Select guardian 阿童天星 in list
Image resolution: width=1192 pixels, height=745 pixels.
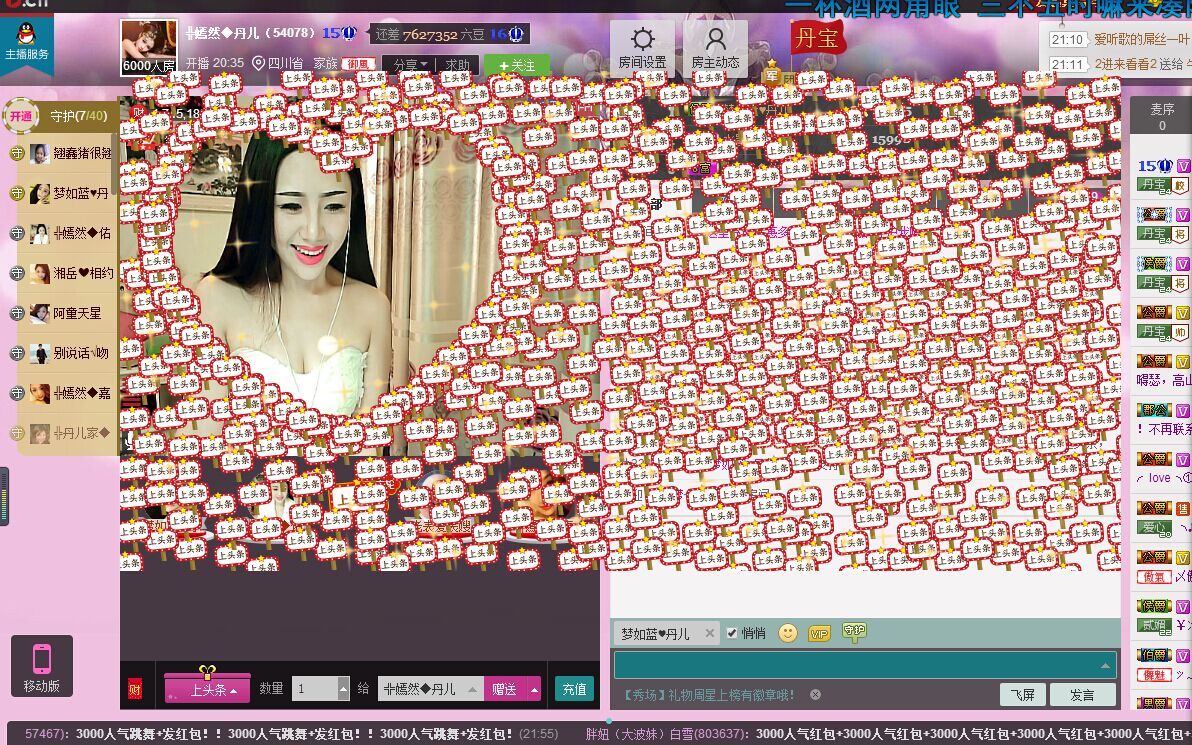tap(65, 313)
